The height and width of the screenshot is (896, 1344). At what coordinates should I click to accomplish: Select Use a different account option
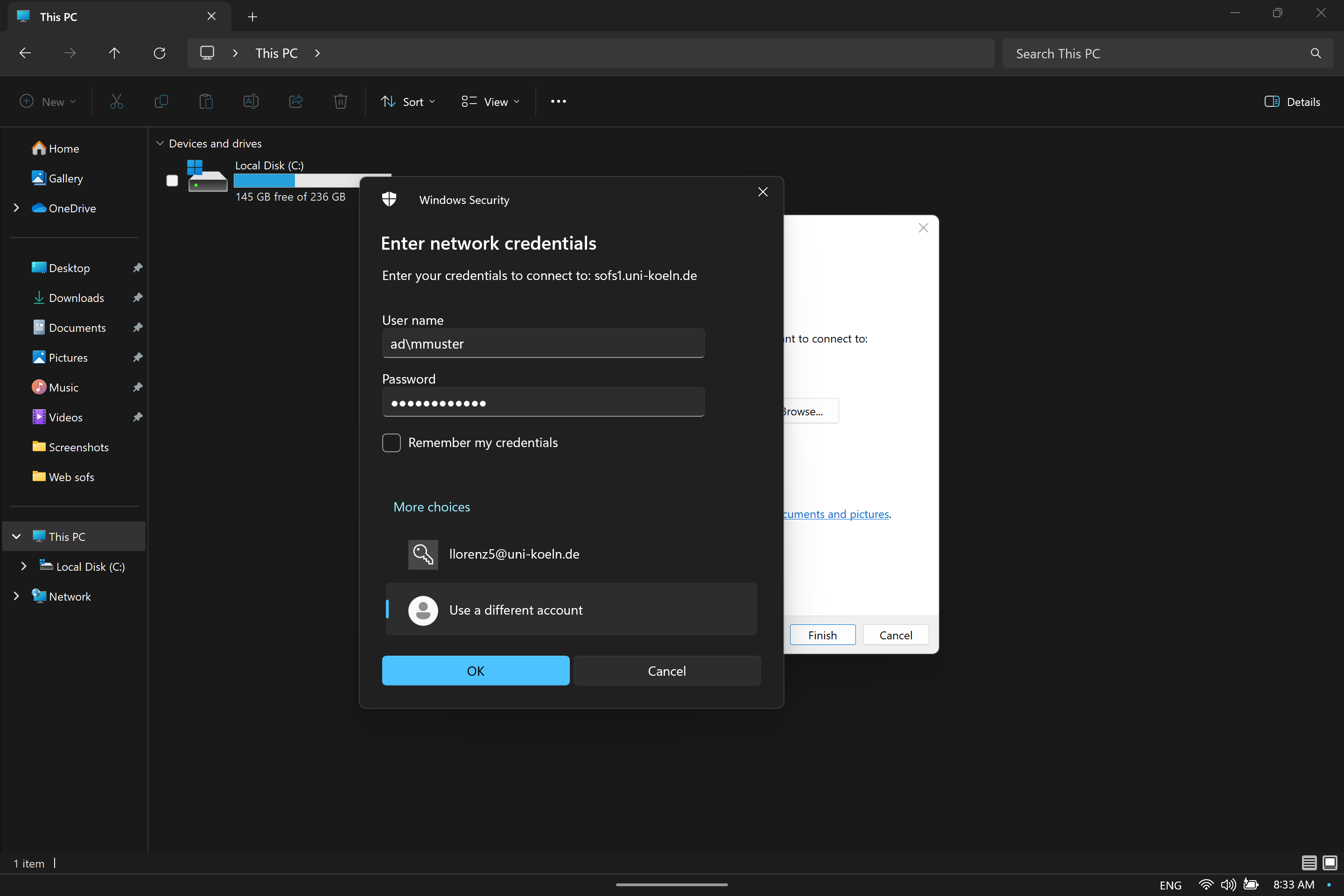coord(571,610)
